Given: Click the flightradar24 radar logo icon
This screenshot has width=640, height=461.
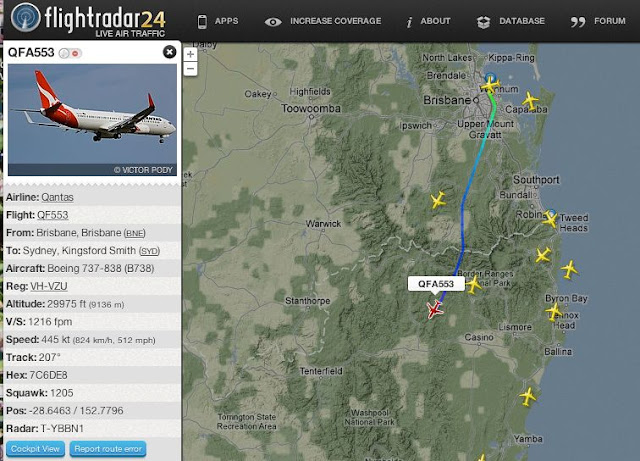Looking at the screenshot, I should [x=26, y=18].
